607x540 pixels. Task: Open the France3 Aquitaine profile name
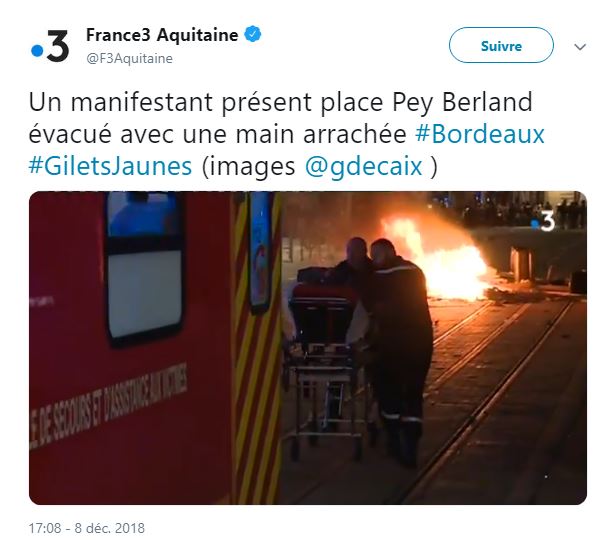[x=162, y=35]
